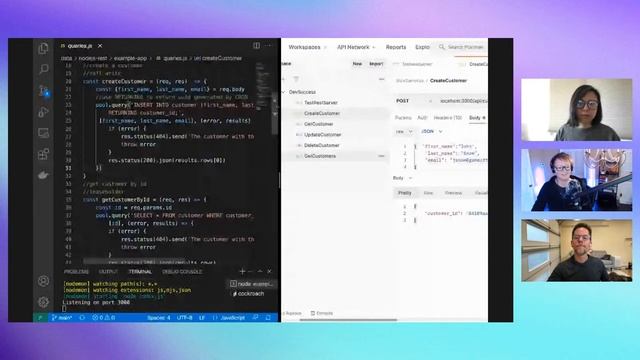Click the New button in Postman
640x360 pixels.
point(357,64)
